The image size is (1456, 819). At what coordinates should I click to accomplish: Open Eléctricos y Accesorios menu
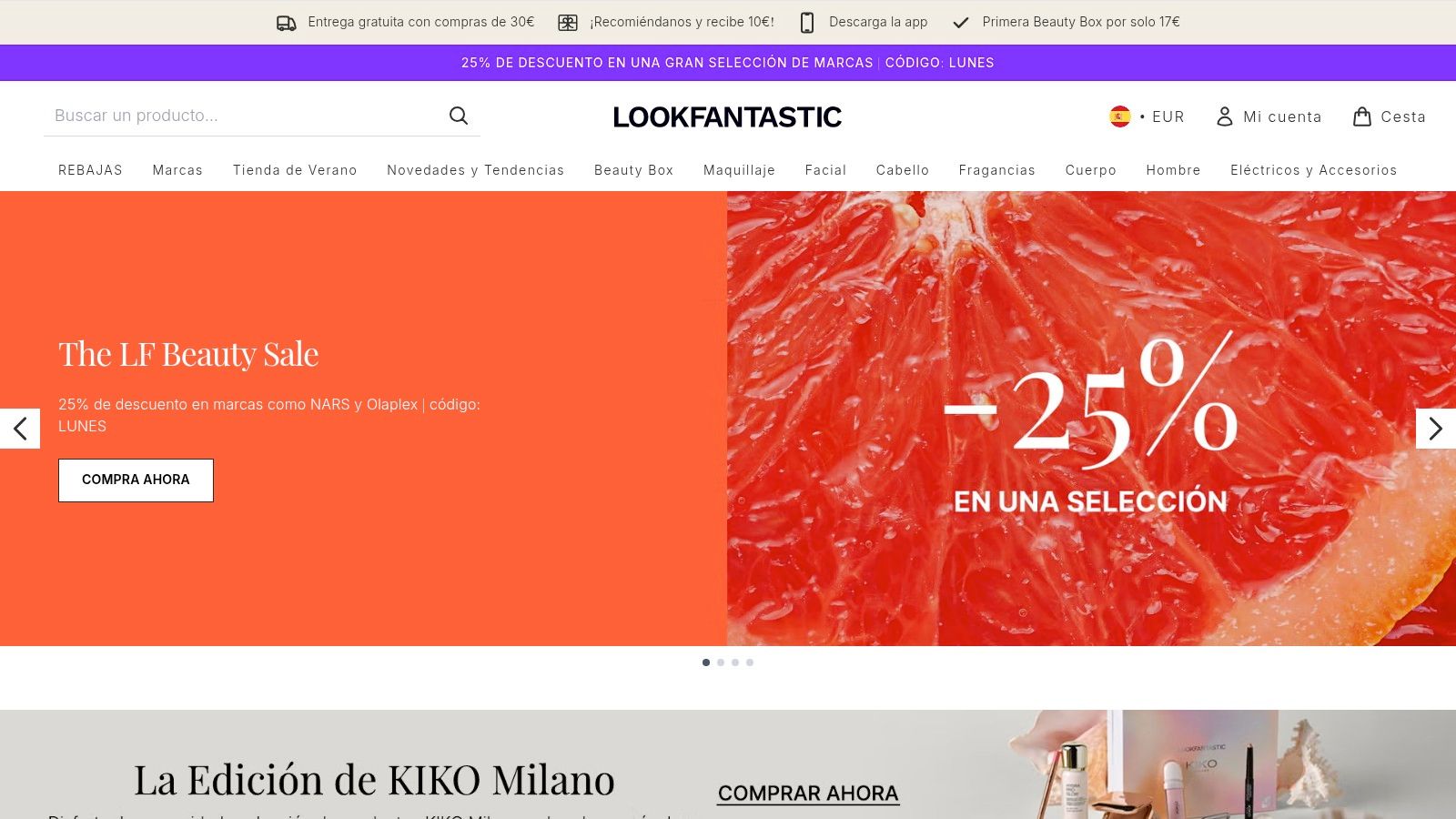tap(1313, 170)
